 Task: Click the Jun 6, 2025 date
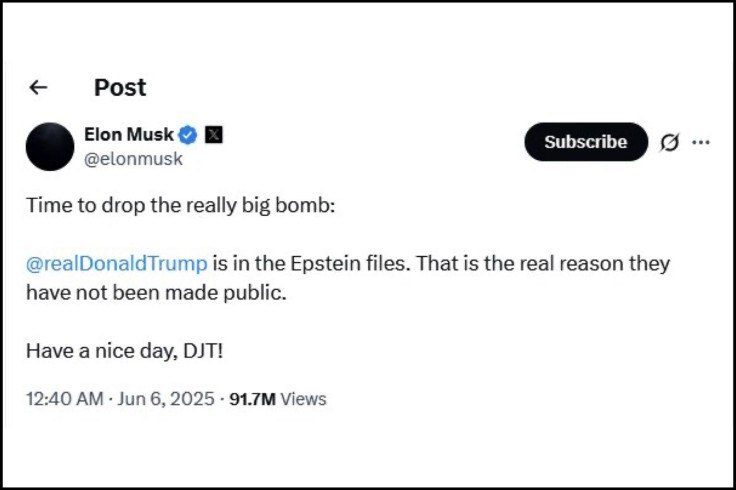[x=167, y=399]
